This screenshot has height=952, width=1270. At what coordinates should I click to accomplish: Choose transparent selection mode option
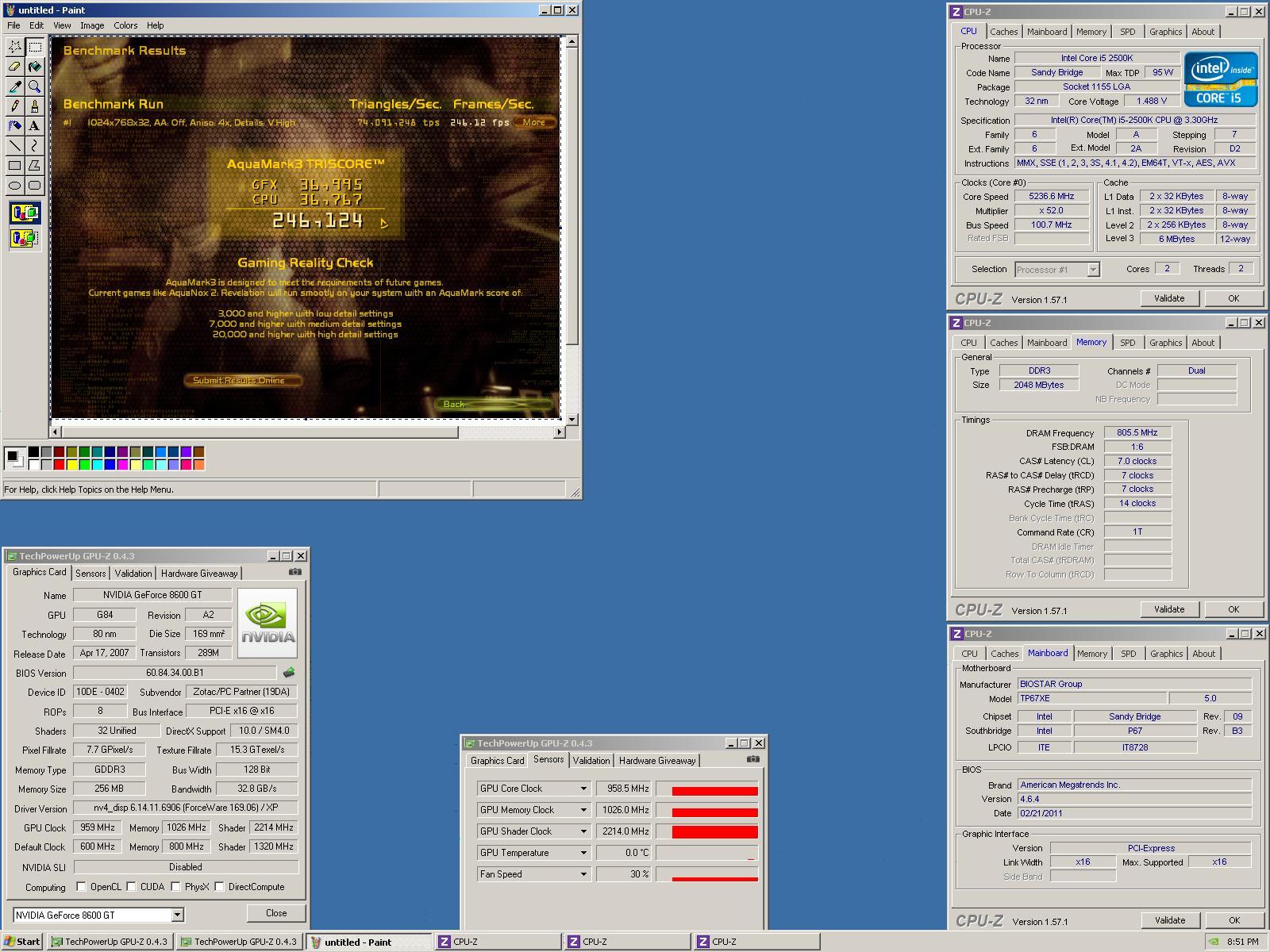25,237
